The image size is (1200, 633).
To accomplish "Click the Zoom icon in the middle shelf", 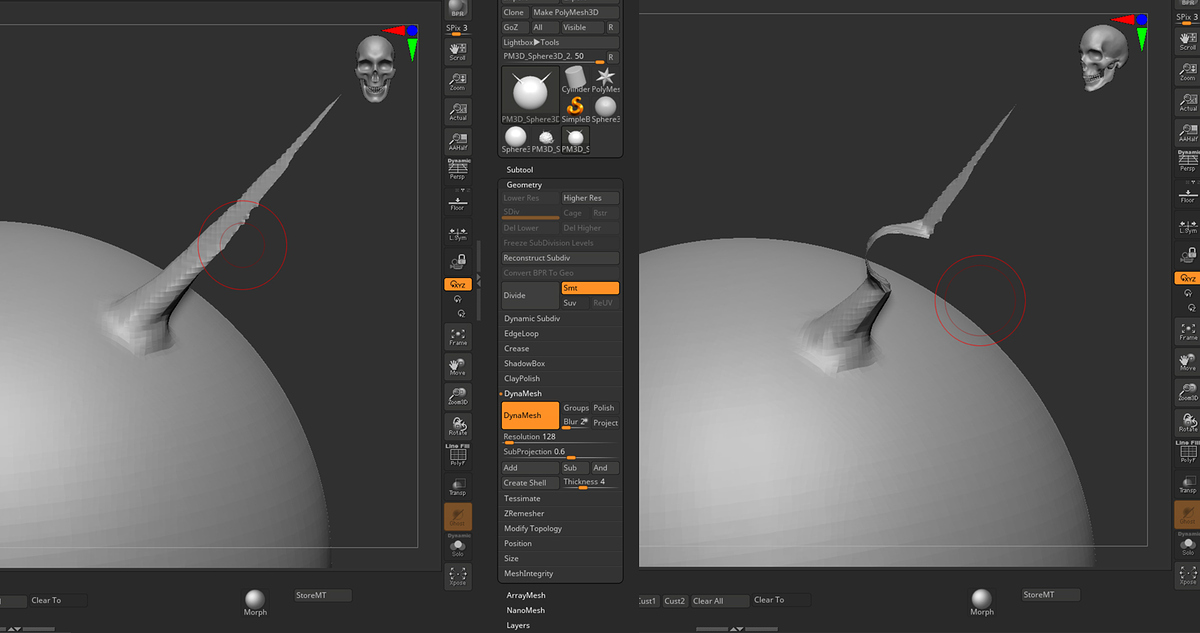I will click(x=457, y=81).
